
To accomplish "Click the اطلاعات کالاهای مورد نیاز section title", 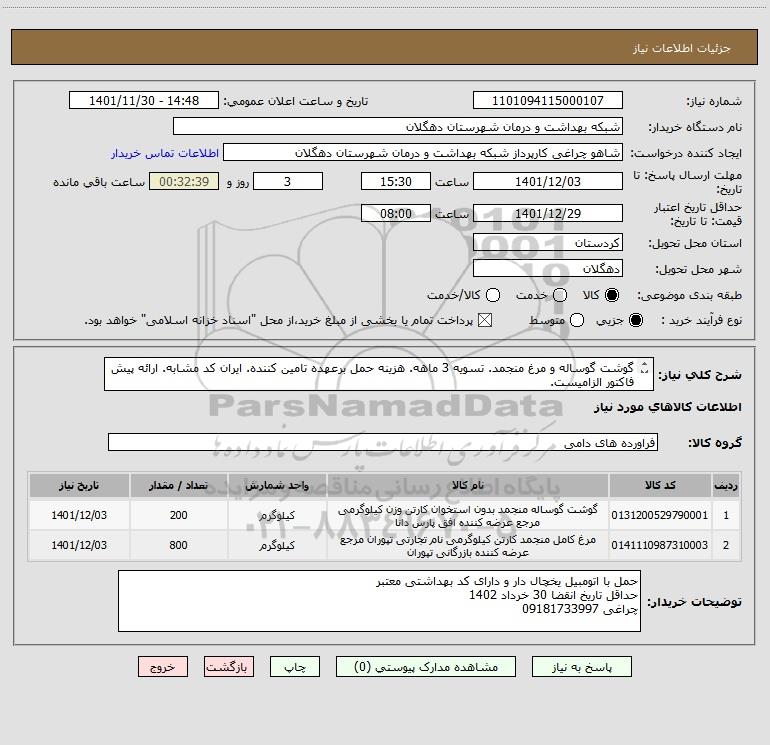I will [667, 407].
